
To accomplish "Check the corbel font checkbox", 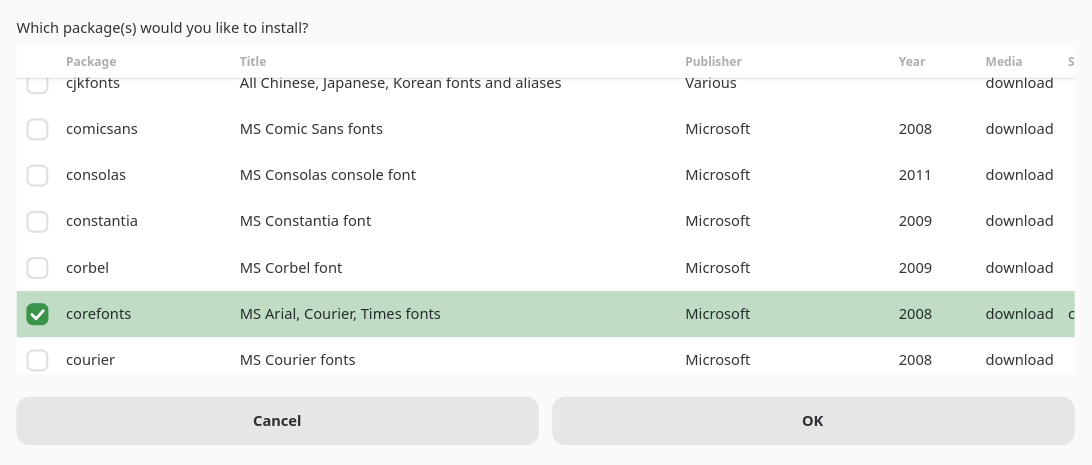I will pos(37,268).
